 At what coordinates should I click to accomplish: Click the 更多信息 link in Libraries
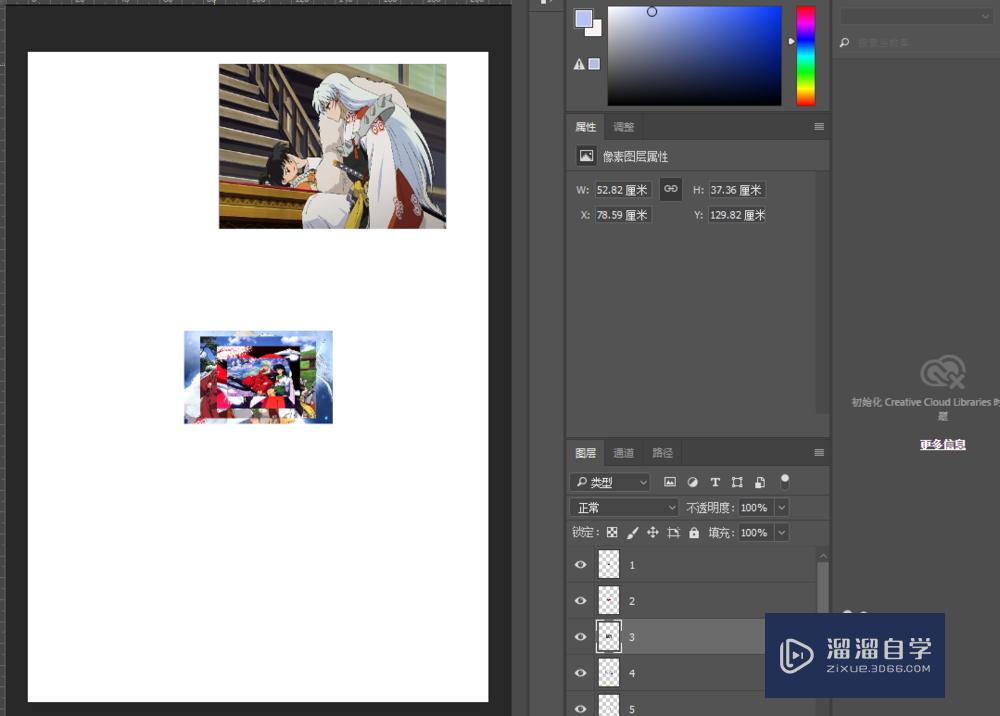click(943, 444)
